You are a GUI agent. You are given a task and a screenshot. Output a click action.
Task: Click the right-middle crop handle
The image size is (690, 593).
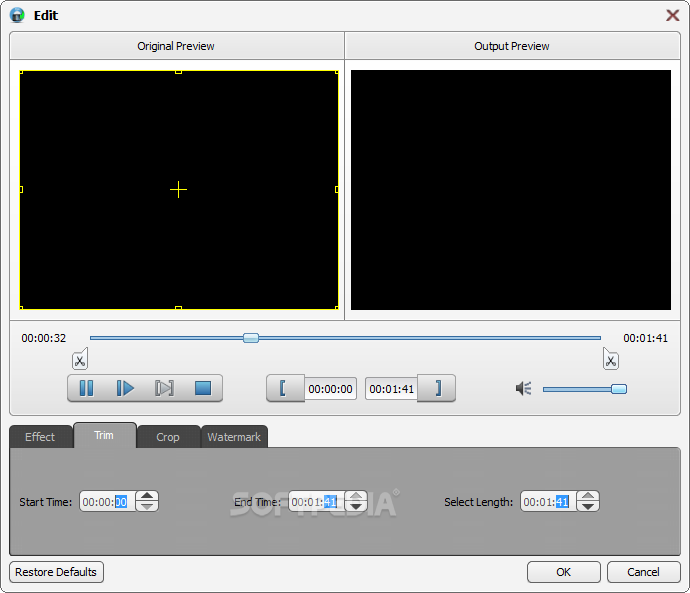(337, 190)
